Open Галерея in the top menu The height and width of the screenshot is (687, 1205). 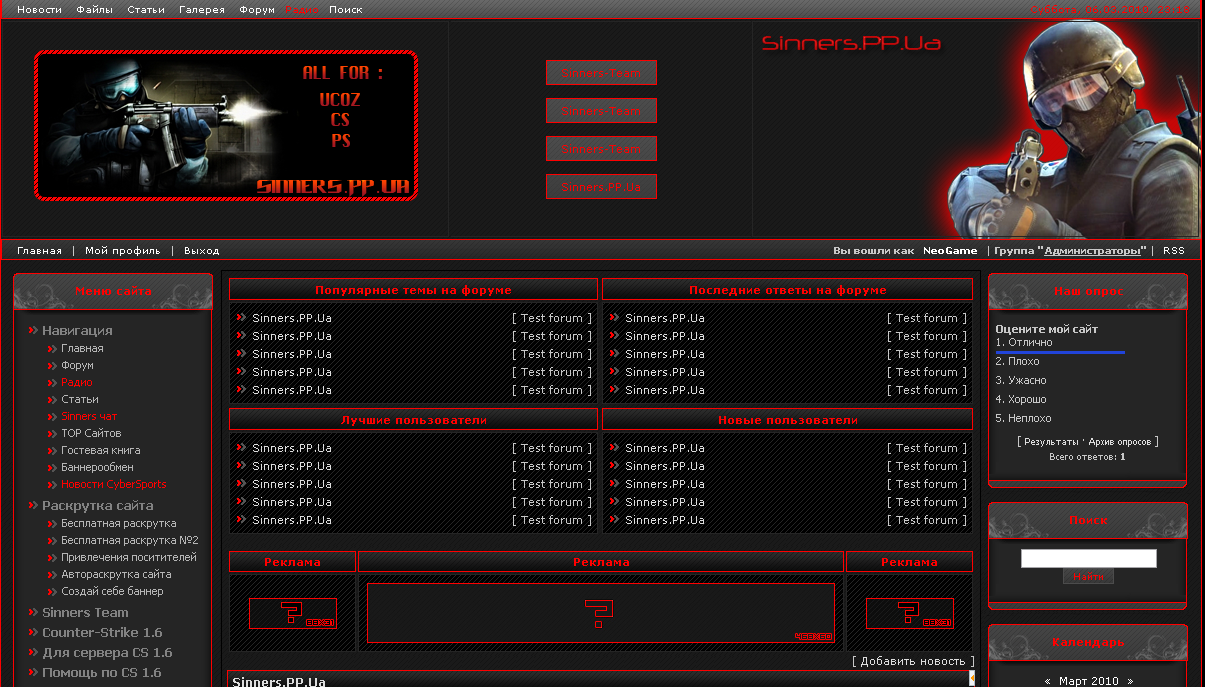click(x=202, y=9)
